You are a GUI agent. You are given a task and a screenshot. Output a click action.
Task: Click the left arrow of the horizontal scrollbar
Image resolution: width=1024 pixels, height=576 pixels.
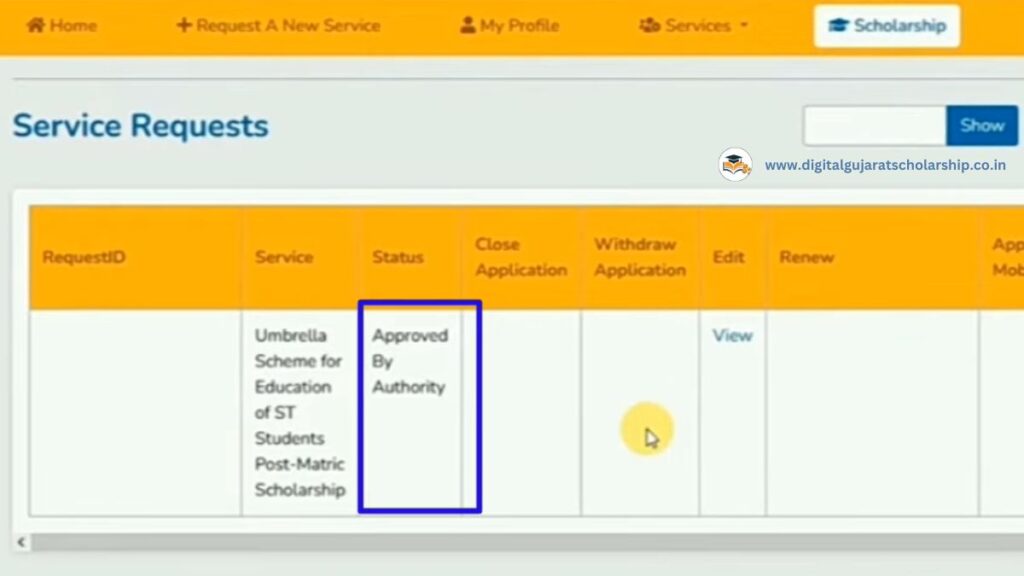coord(20,542)
